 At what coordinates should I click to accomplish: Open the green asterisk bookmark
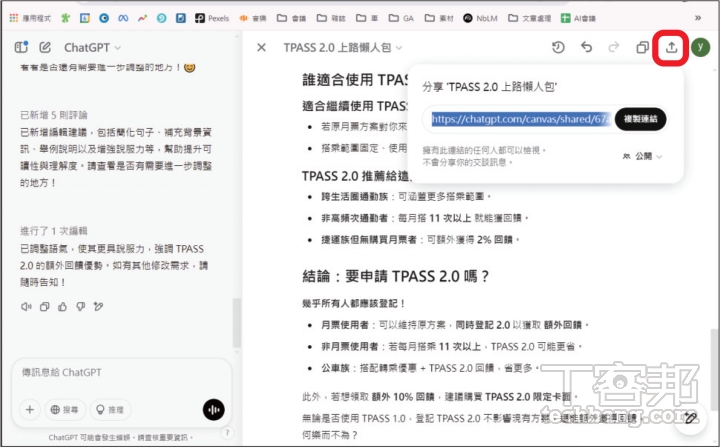66,18
